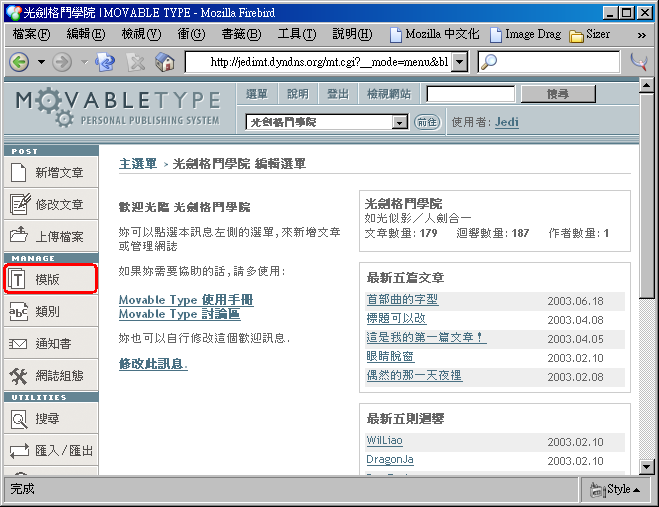Click the Movable Type logo
Screen dimensions: 659x507
tap(118, 107)
